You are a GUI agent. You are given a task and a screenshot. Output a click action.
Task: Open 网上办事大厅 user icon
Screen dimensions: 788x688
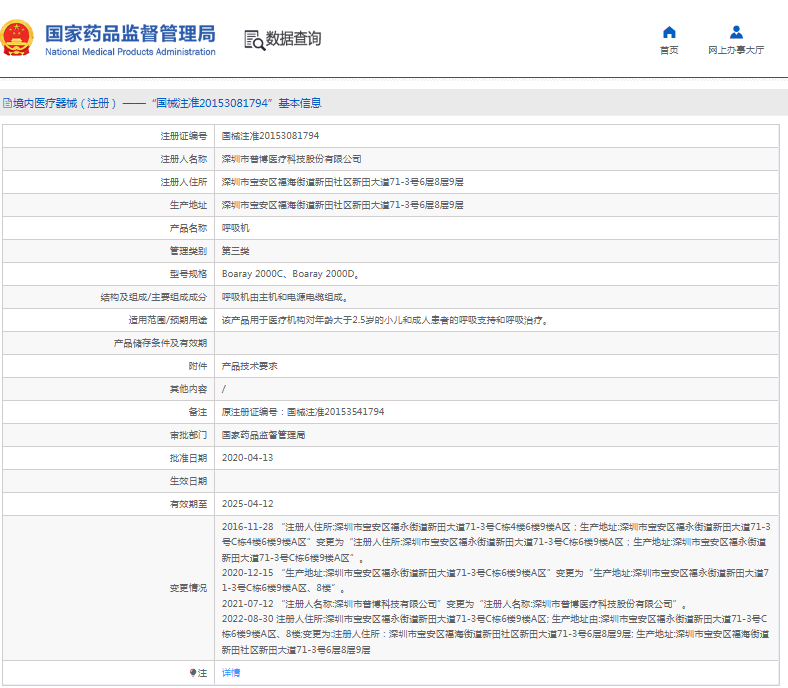[736, 32]
